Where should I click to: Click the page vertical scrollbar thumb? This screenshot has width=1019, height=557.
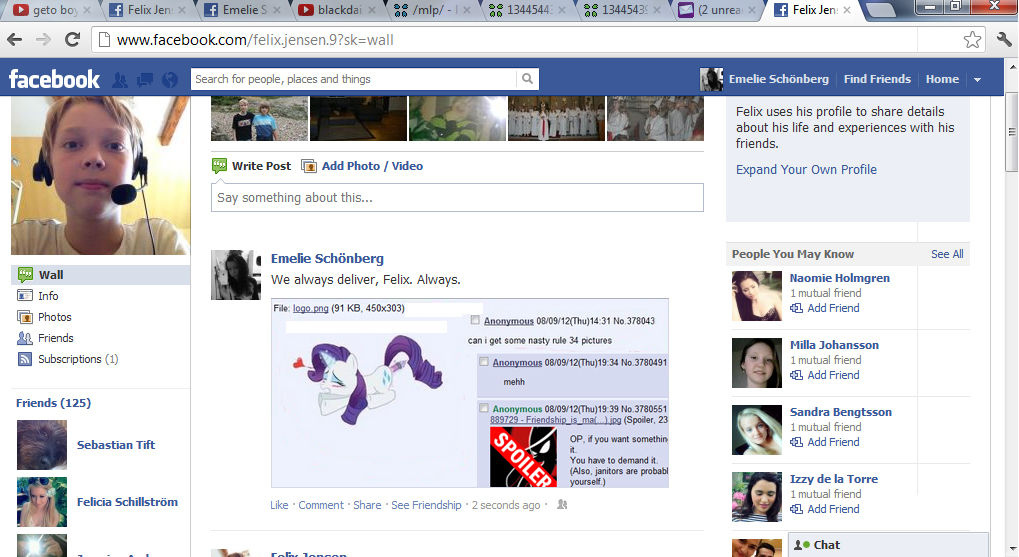(x=1012, y=132)
